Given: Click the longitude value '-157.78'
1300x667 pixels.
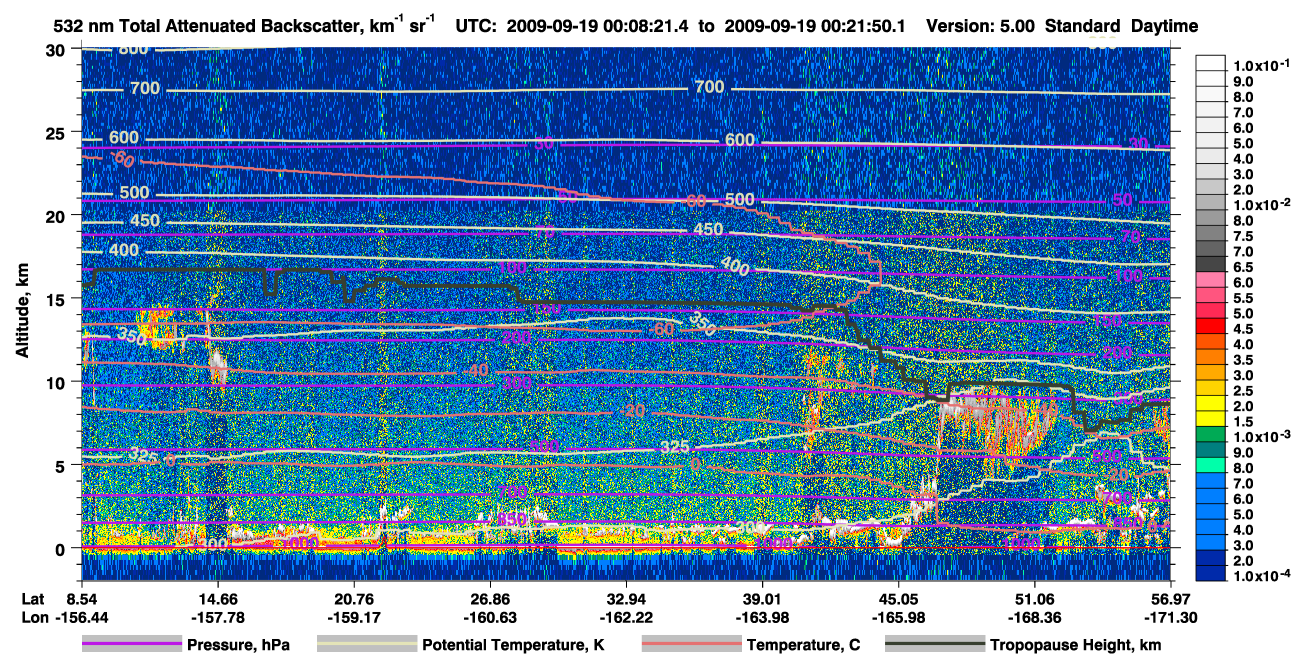Looking at the screenshot, I should click(x=216, y=616).
